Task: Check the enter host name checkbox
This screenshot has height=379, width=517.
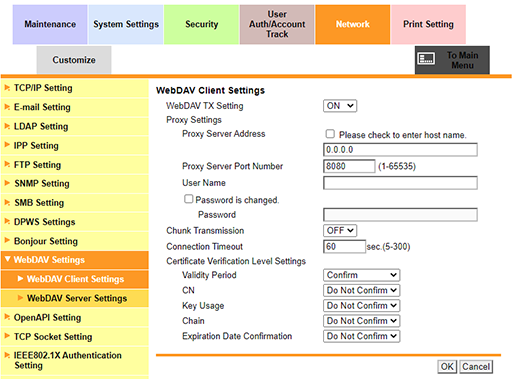Action: pyautogui.click(x=330, y=134)
